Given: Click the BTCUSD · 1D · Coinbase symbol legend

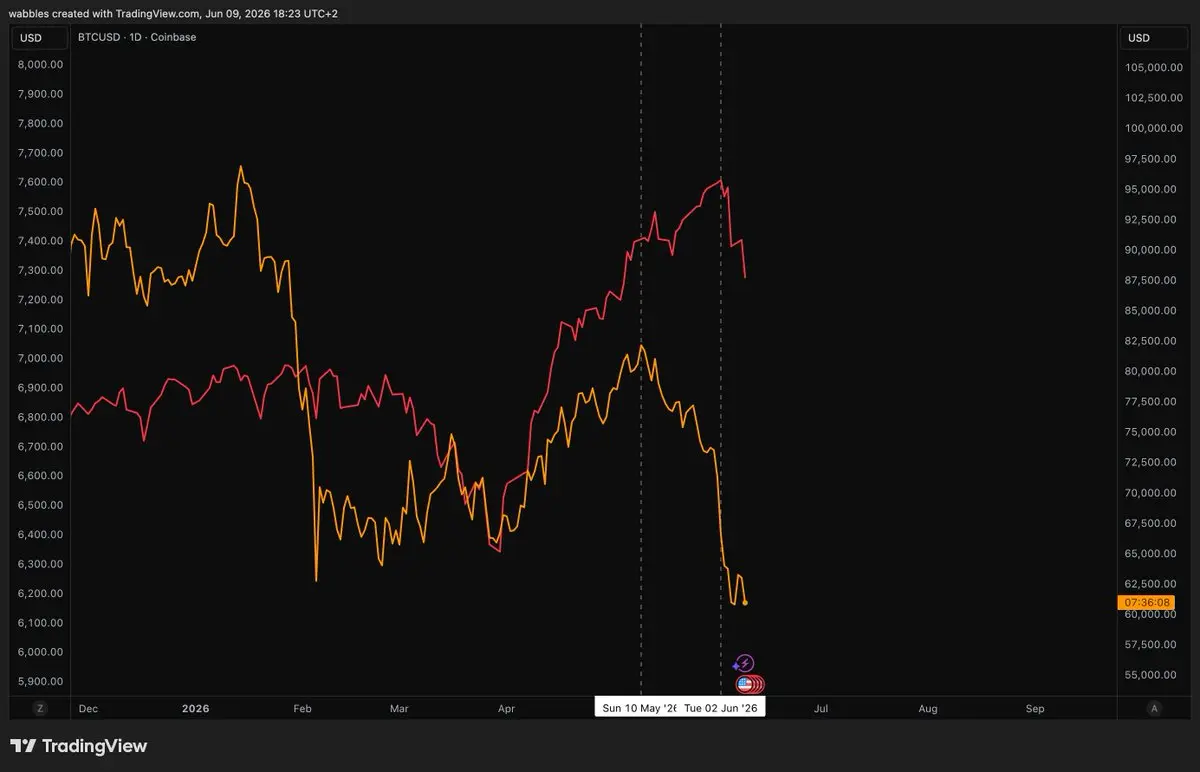Looking at the screenshot, I should 137,38.
